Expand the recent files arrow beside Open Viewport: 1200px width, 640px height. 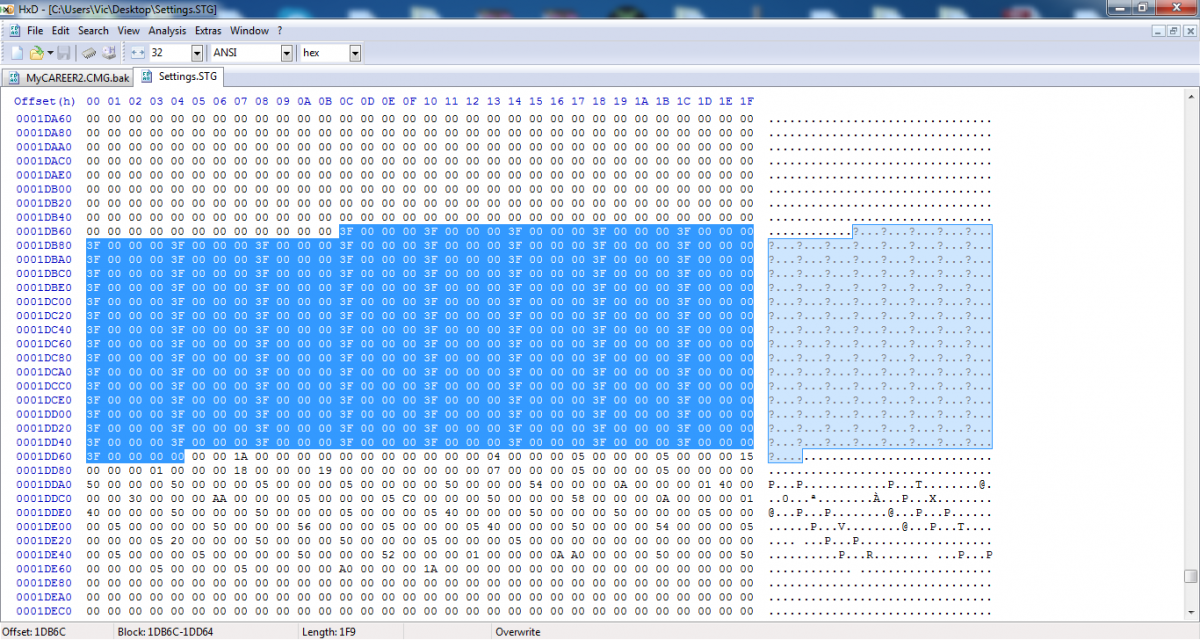[x=48, y=52]
